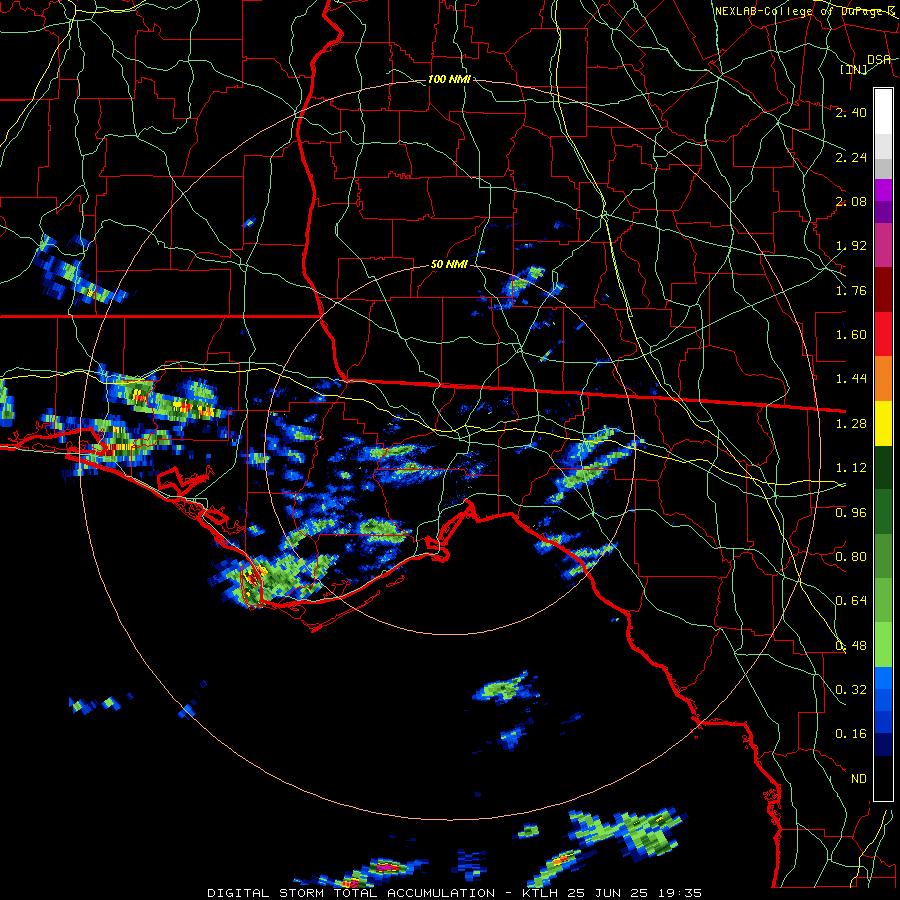Select the 1.60 legend value
900x900 pixels.
coord(851,335)
